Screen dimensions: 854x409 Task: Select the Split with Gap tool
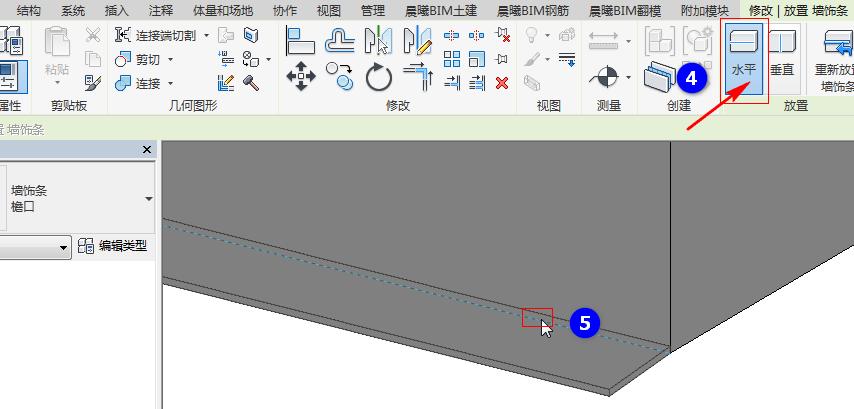pyautogui.click(x=477, y=36)
